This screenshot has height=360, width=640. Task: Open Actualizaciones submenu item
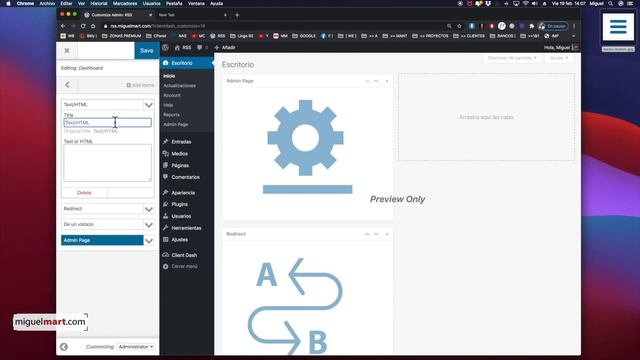pyautogui.click(x=179, y=86)
